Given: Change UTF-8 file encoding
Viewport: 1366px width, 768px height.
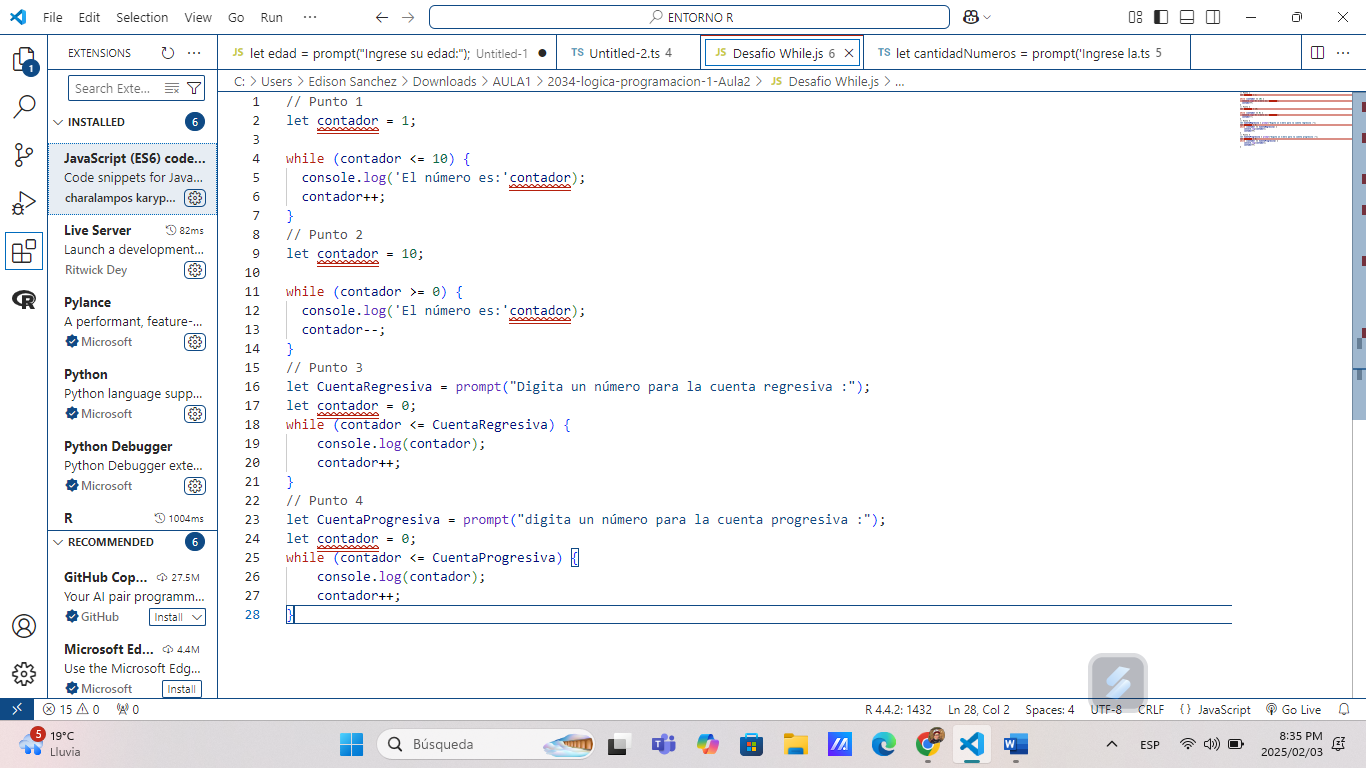Looking at the screenshot, I should click(1106, 709).
